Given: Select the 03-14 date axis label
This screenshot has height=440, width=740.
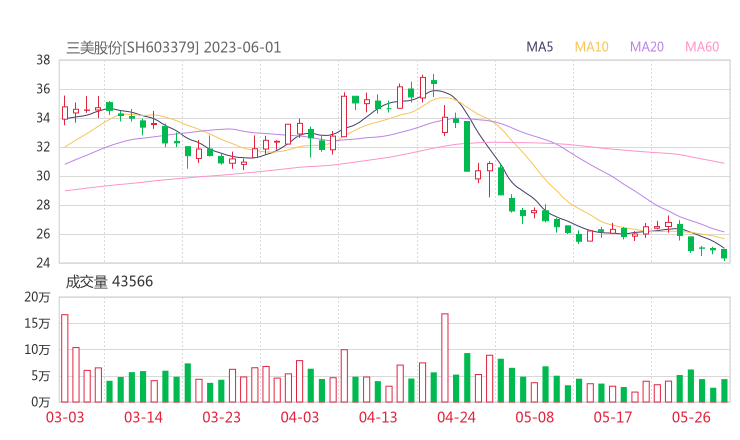Looking at the screenshot, I should click(143, 417).
